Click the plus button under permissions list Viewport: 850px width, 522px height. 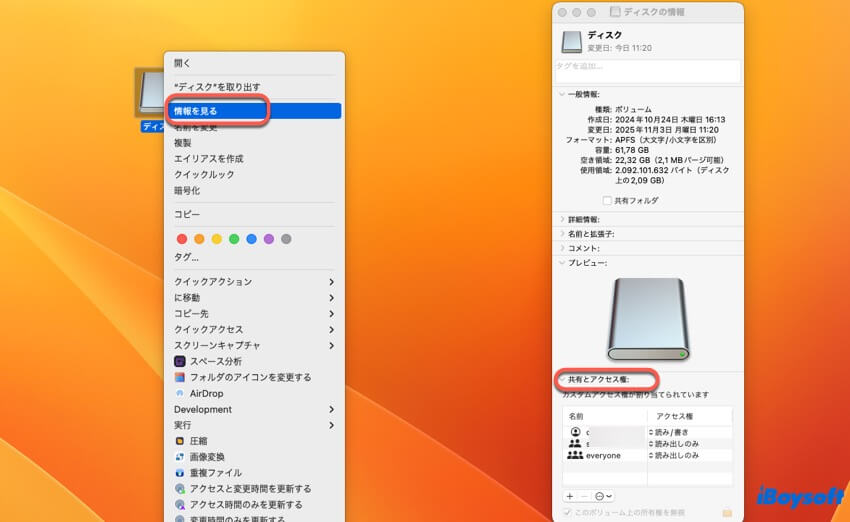pyautogui.click(x=570, y=496)
